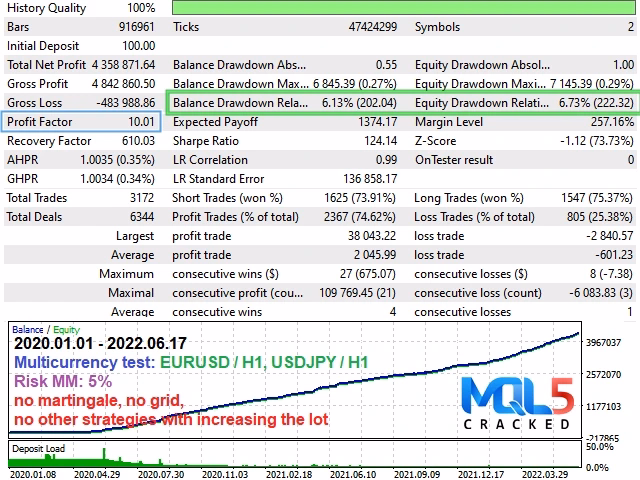Select the Recovery Factor value 610.03
The height and width of the screenshot is (480, 640).
pos(136,141)
